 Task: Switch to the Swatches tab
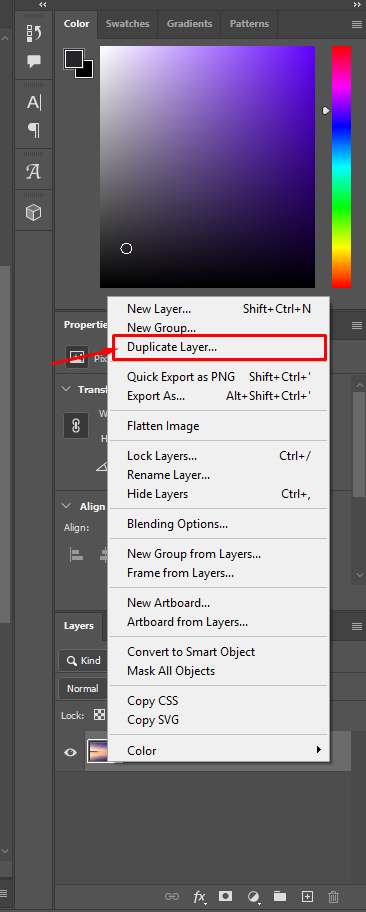click(x=127, y=24)
